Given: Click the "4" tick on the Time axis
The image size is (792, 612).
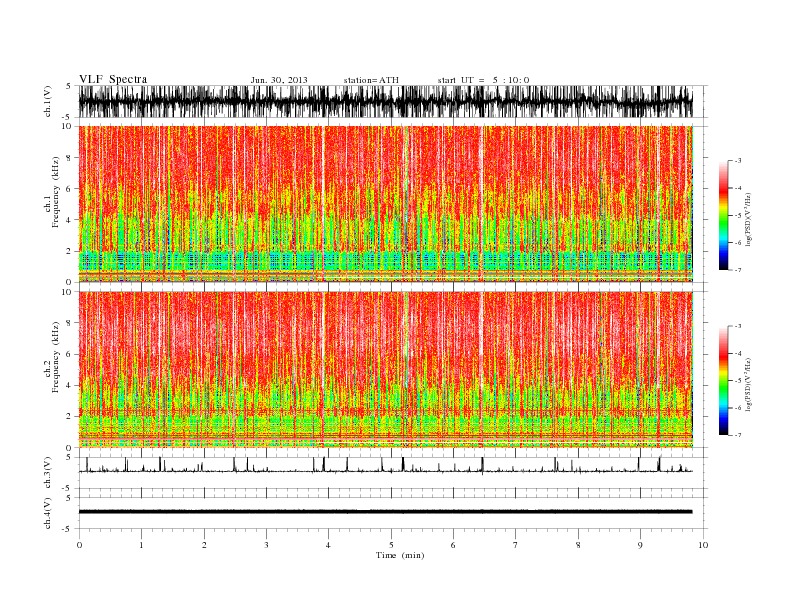Looking at the screenshot, I should (329, 545).
